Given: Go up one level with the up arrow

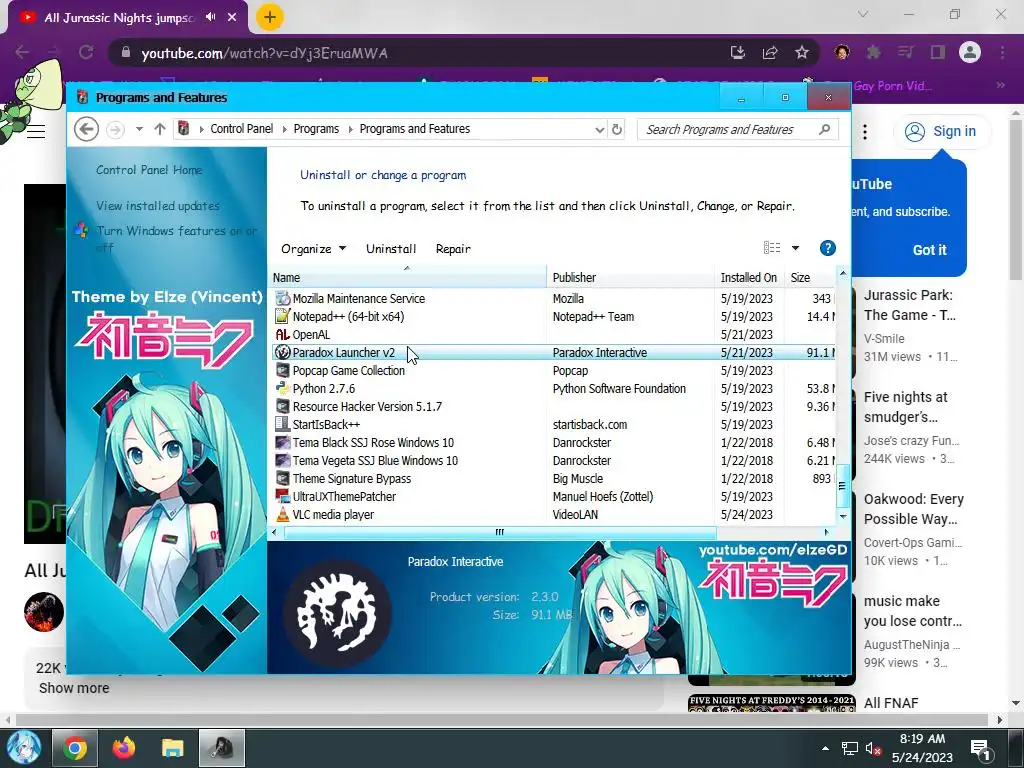Looking at the screenshot, I should (159, 129).
